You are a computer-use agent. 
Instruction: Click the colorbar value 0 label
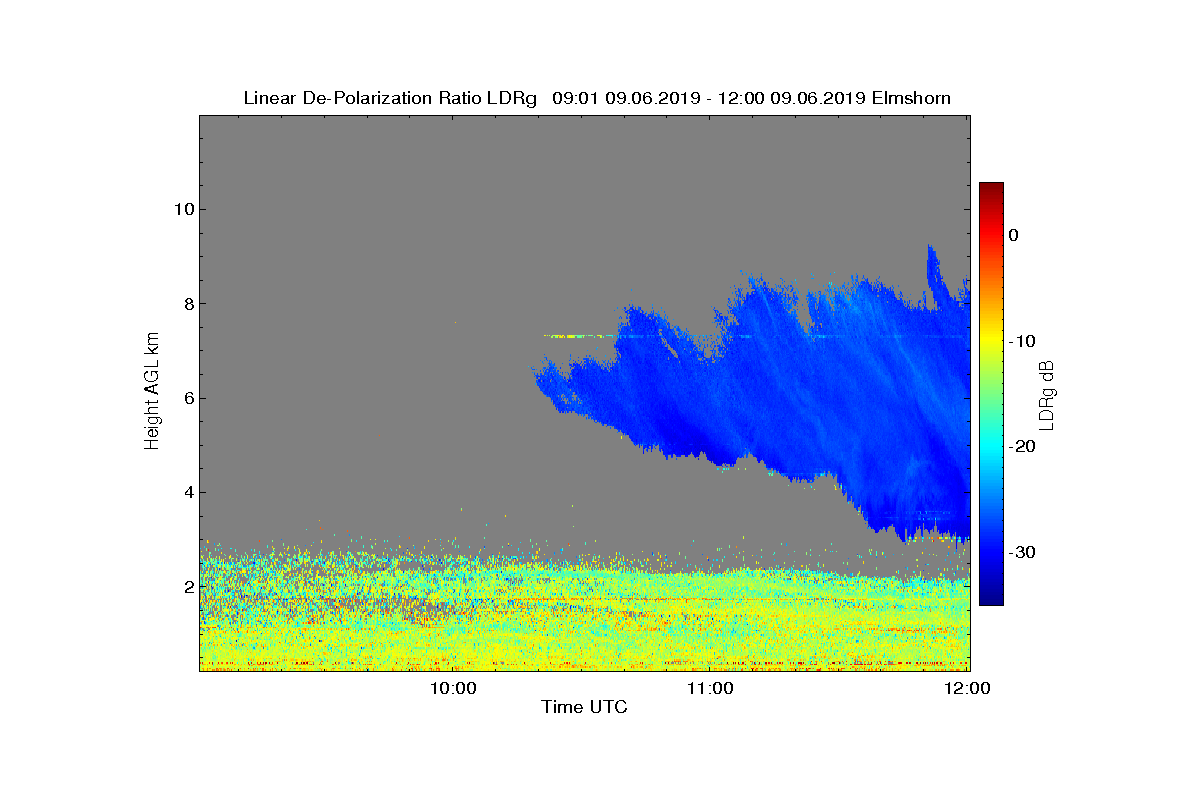click(x=1013, y=235)
